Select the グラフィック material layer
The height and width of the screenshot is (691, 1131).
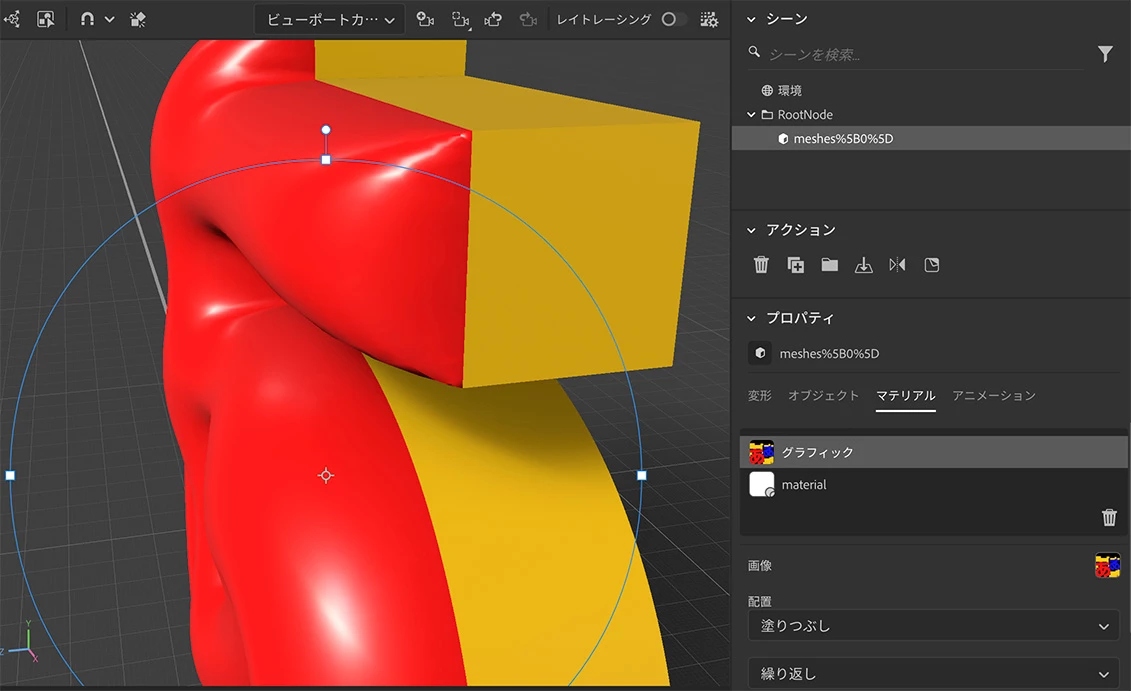[933, 452]
